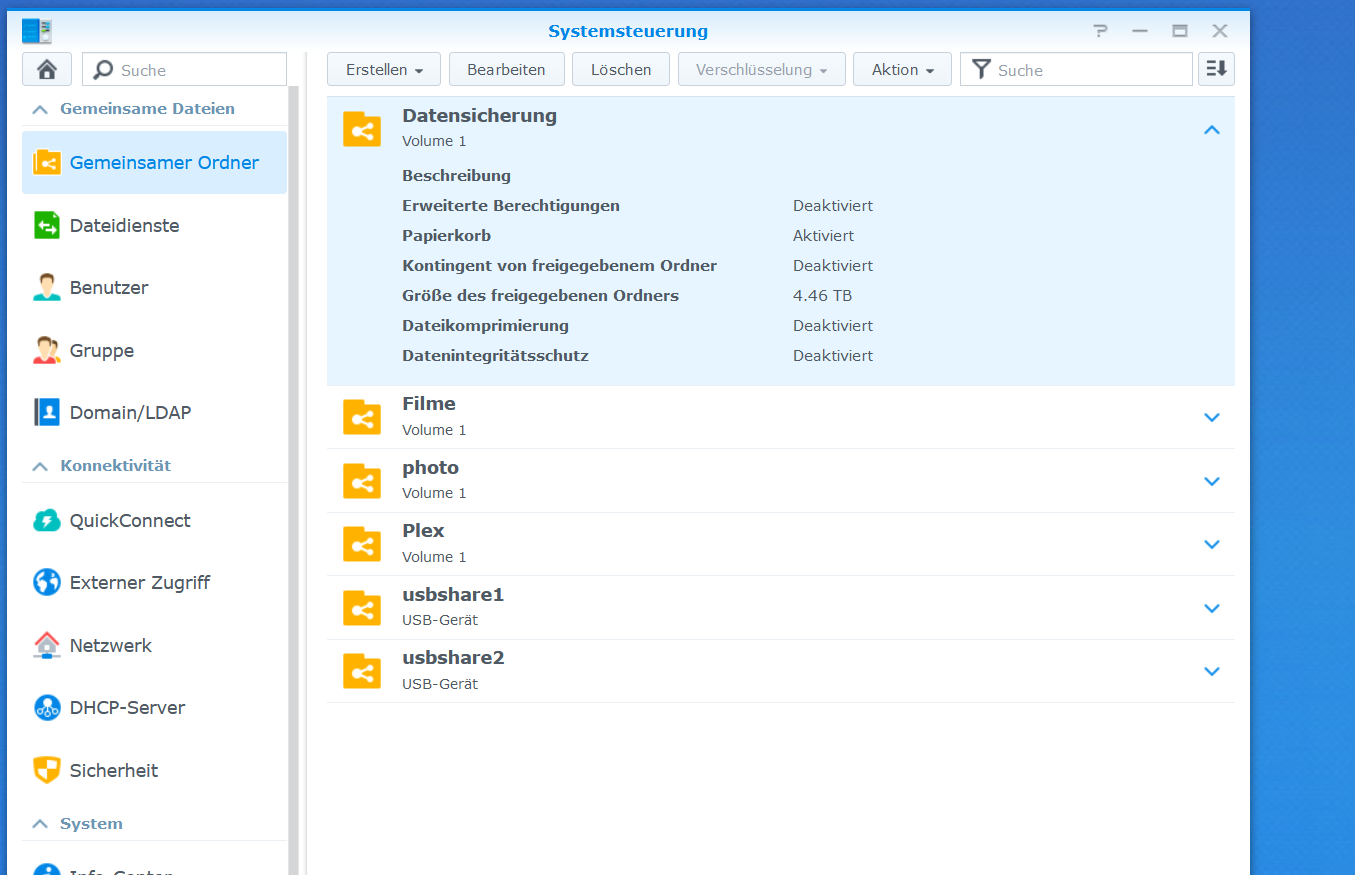Focus the sidebar Suche field
The width and height of the screenshot is (1355, 875).
point(185,70)
